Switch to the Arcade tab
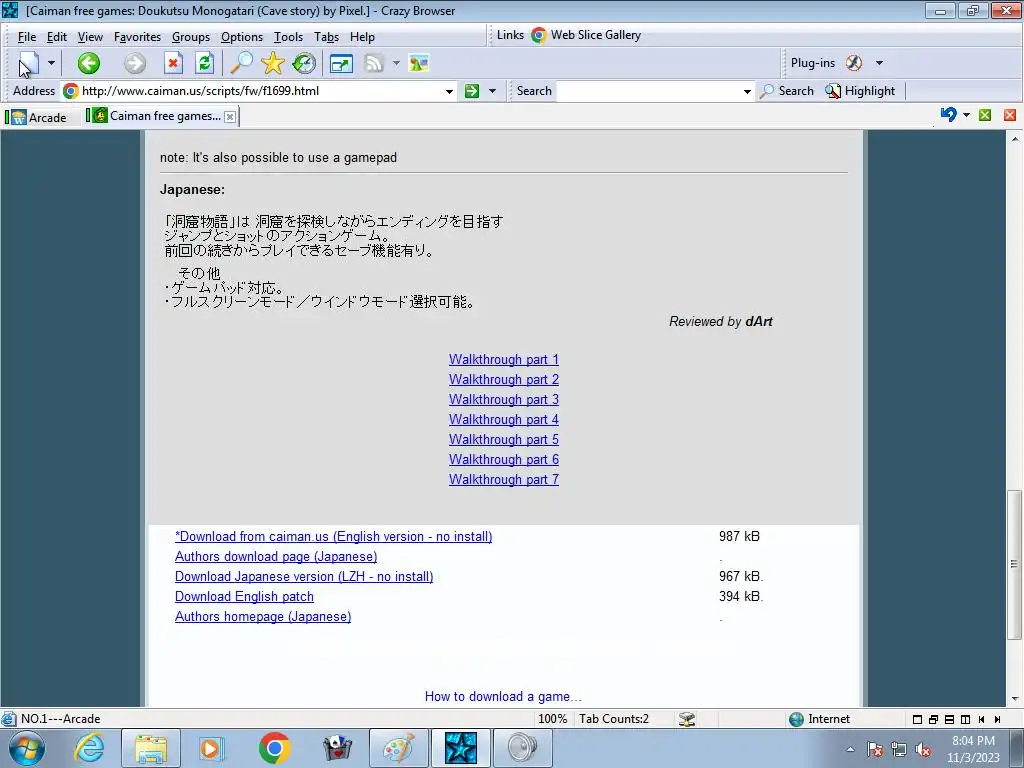 [x=39, y=118]
